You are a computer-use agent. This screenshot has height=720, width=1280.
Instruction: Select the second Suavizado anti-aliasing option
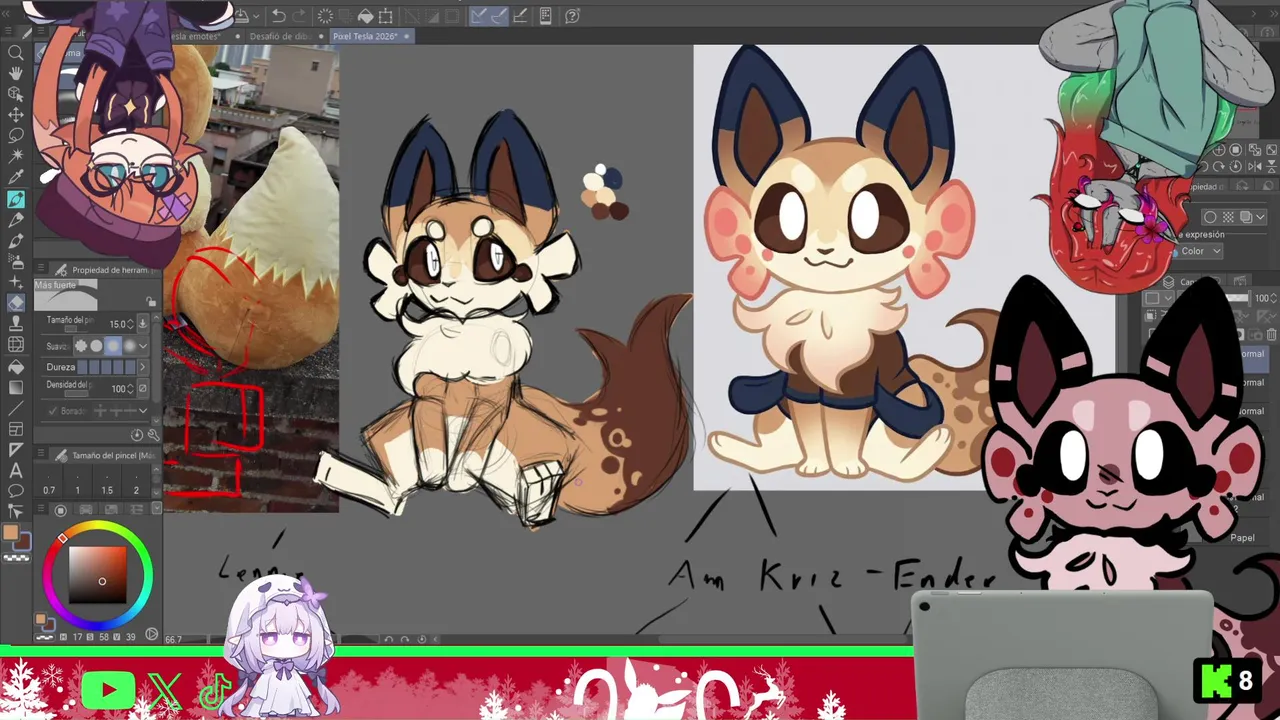pyautogui.click(x=96, y=346)
